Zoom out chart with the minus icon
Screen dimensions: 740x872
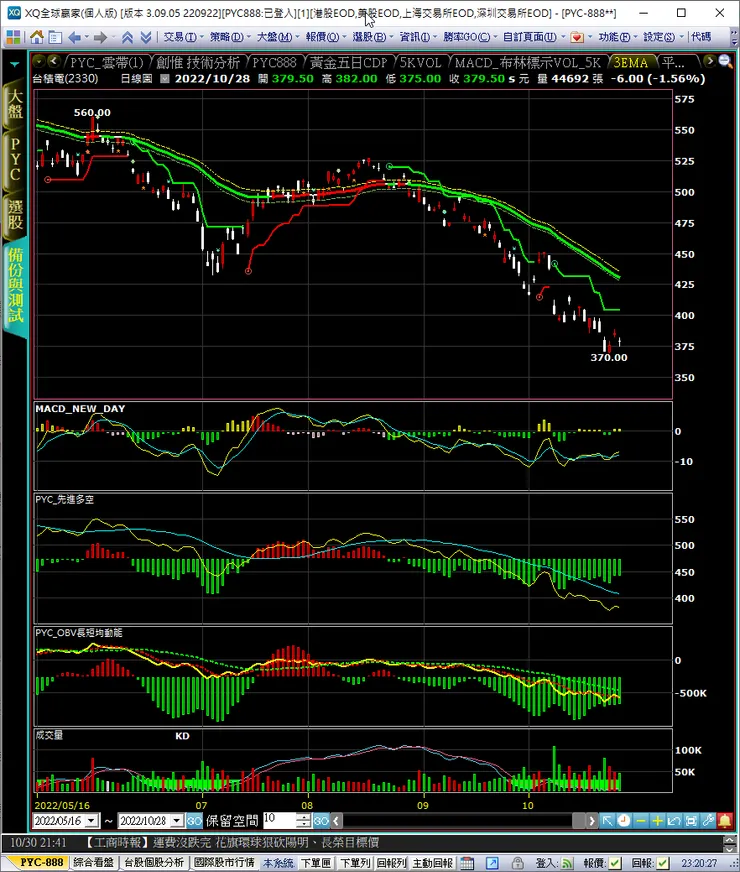click(640, 820)
